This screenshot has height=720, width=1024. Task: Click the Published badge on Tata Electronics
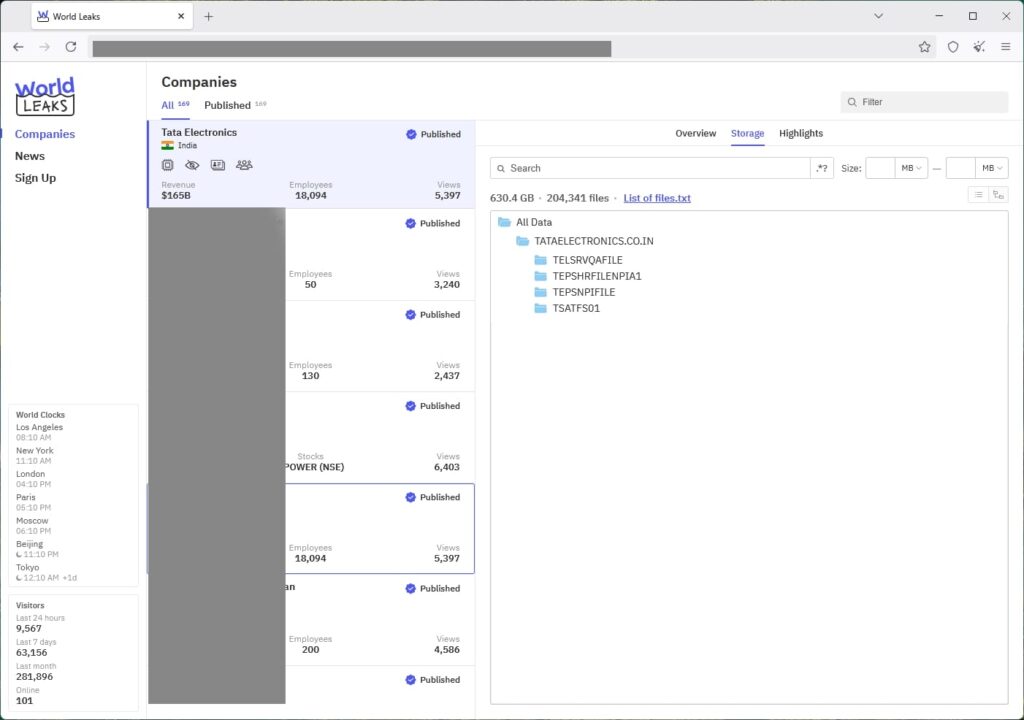[x=434, y=134]
